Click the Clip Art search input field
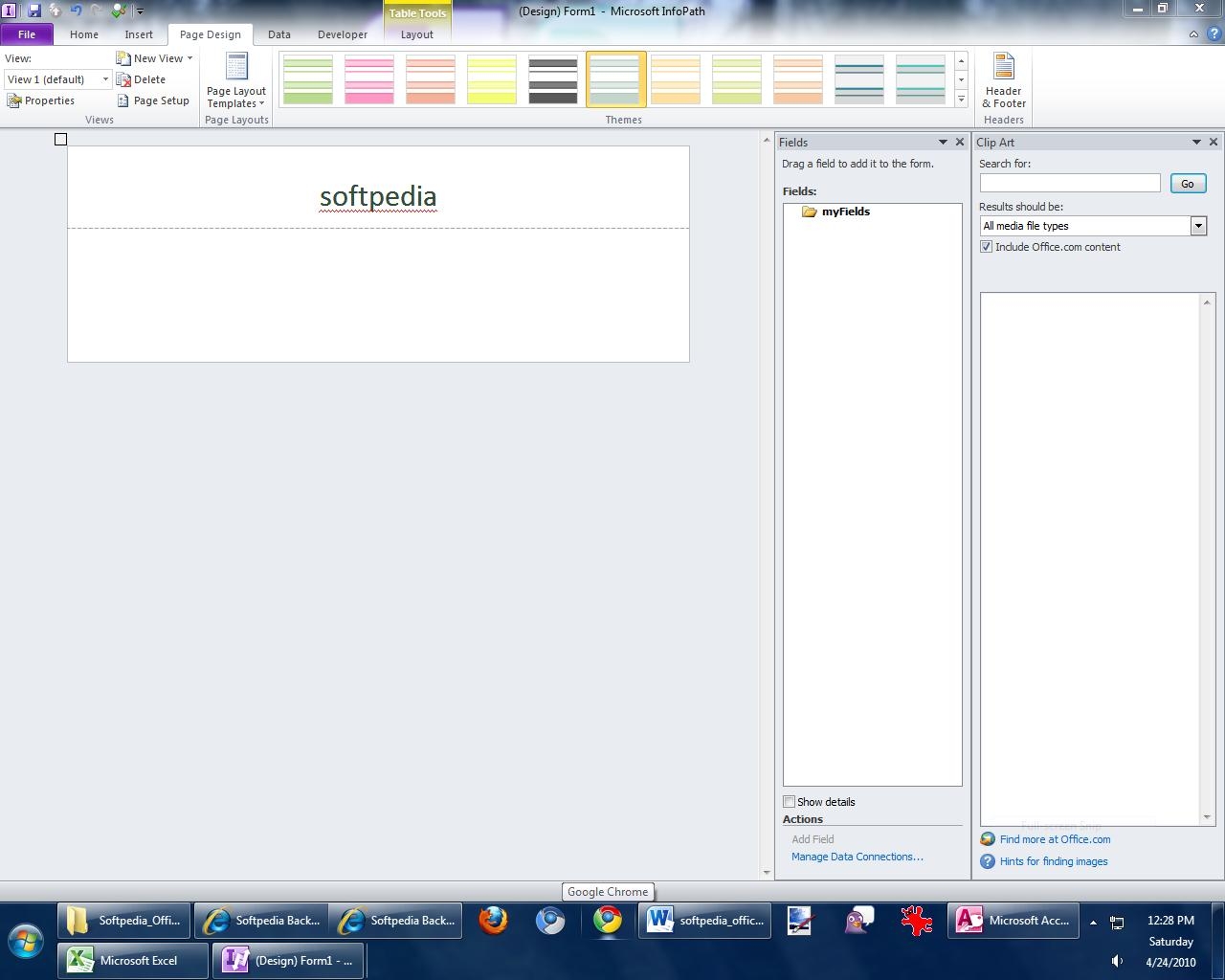 pos(1069,183)
